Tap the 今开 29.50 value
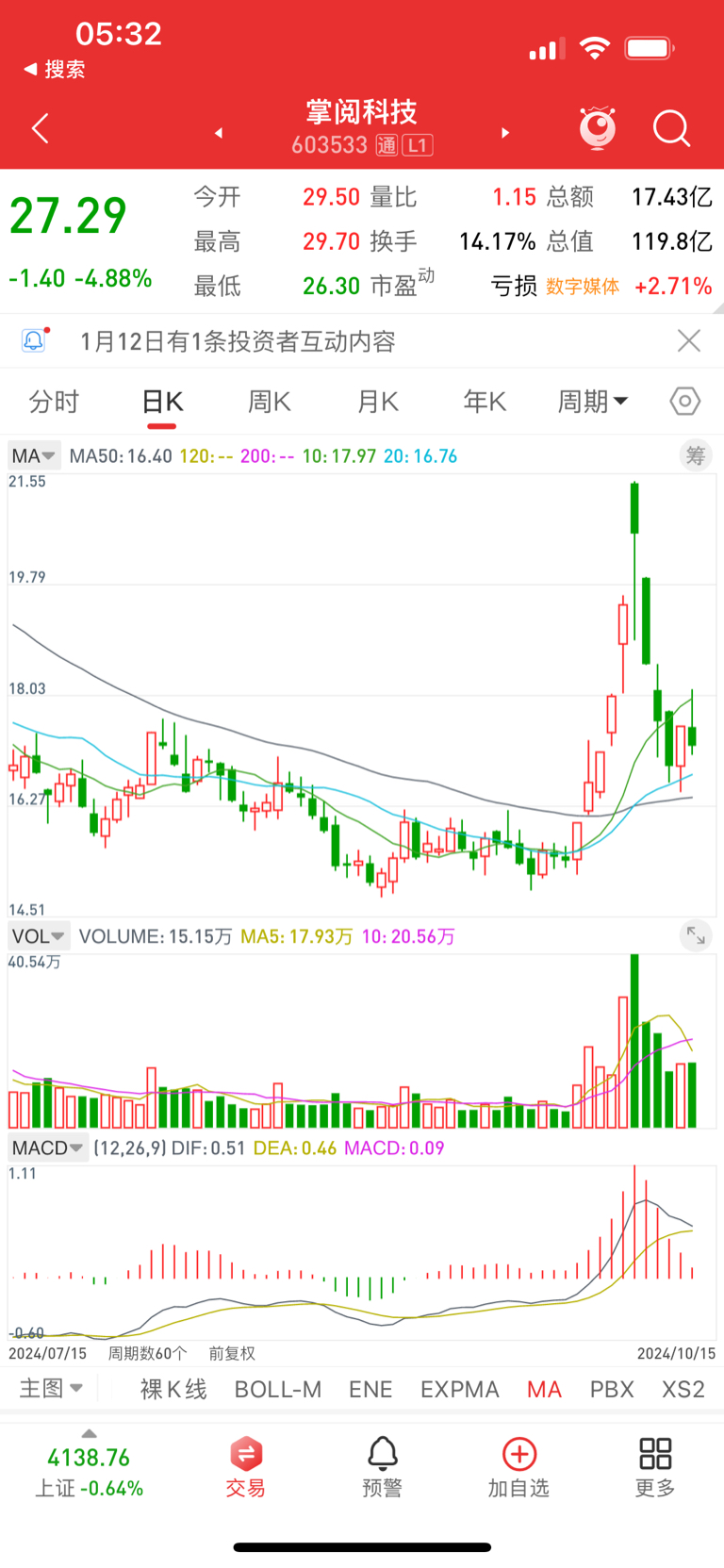This screenshot has height=1568, width=724. 331,197
